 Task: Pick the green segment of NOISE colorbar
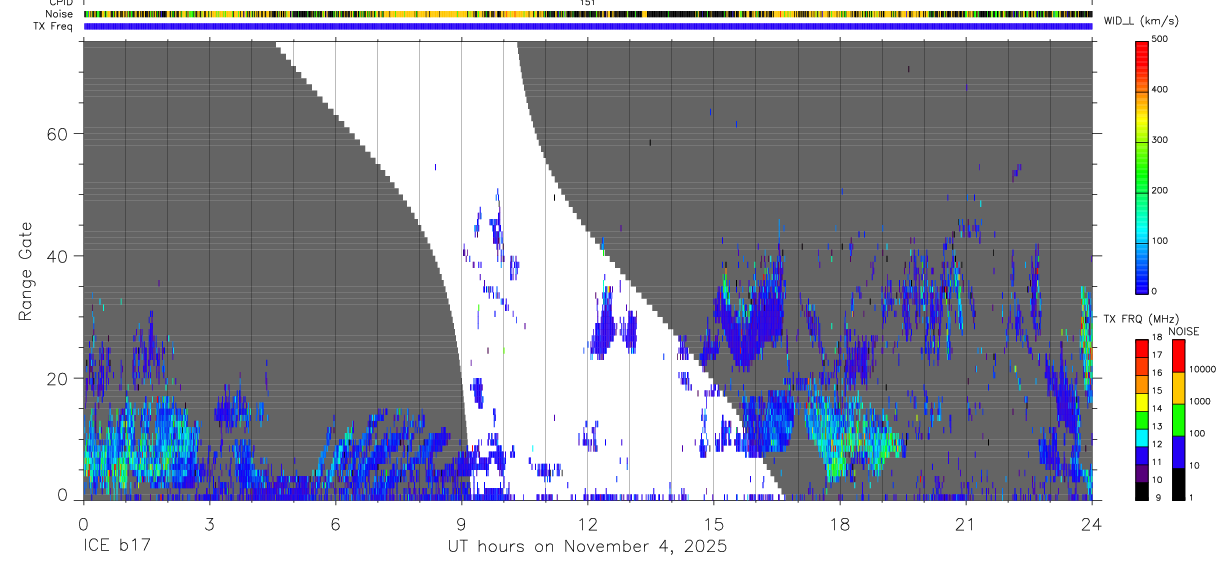[x=1178, y=419]
